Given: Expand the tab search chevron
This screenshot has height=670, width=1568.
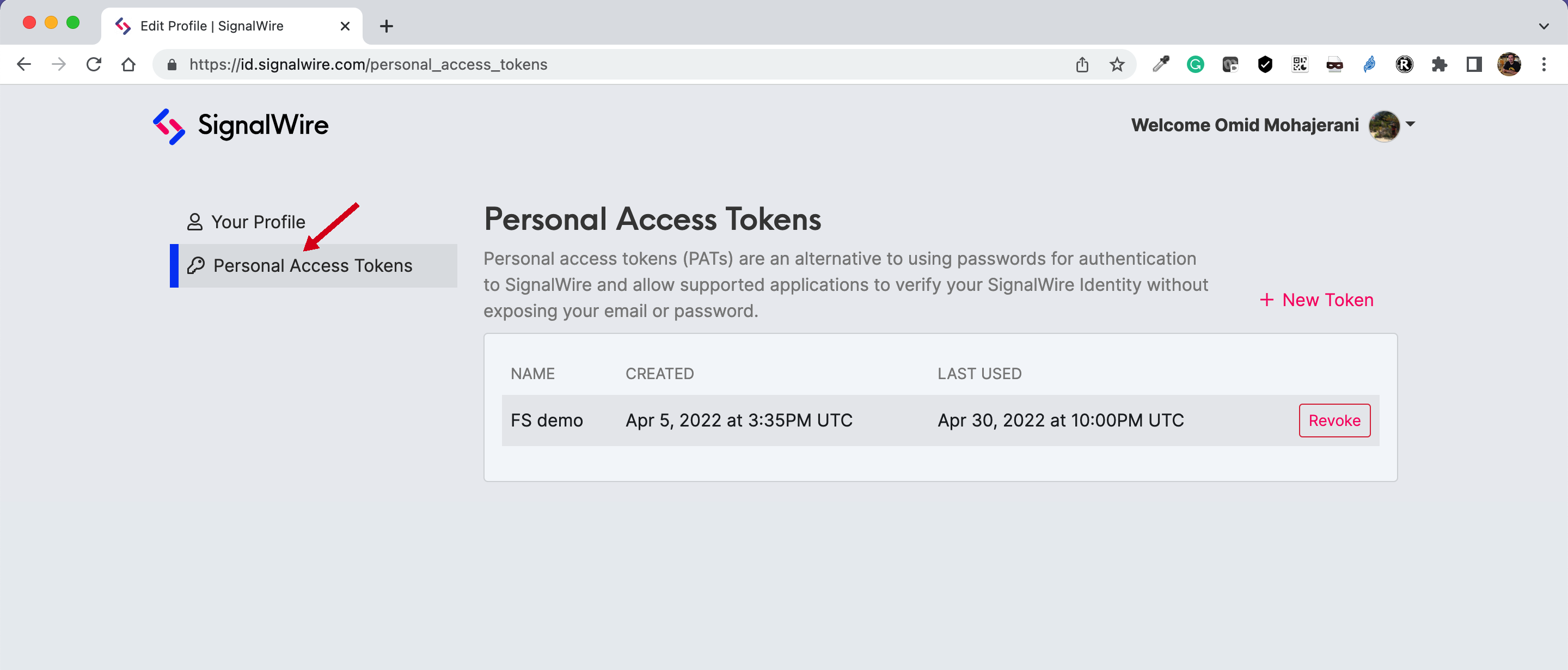Looking at the screenshot, I should (x=1543, y=26).
